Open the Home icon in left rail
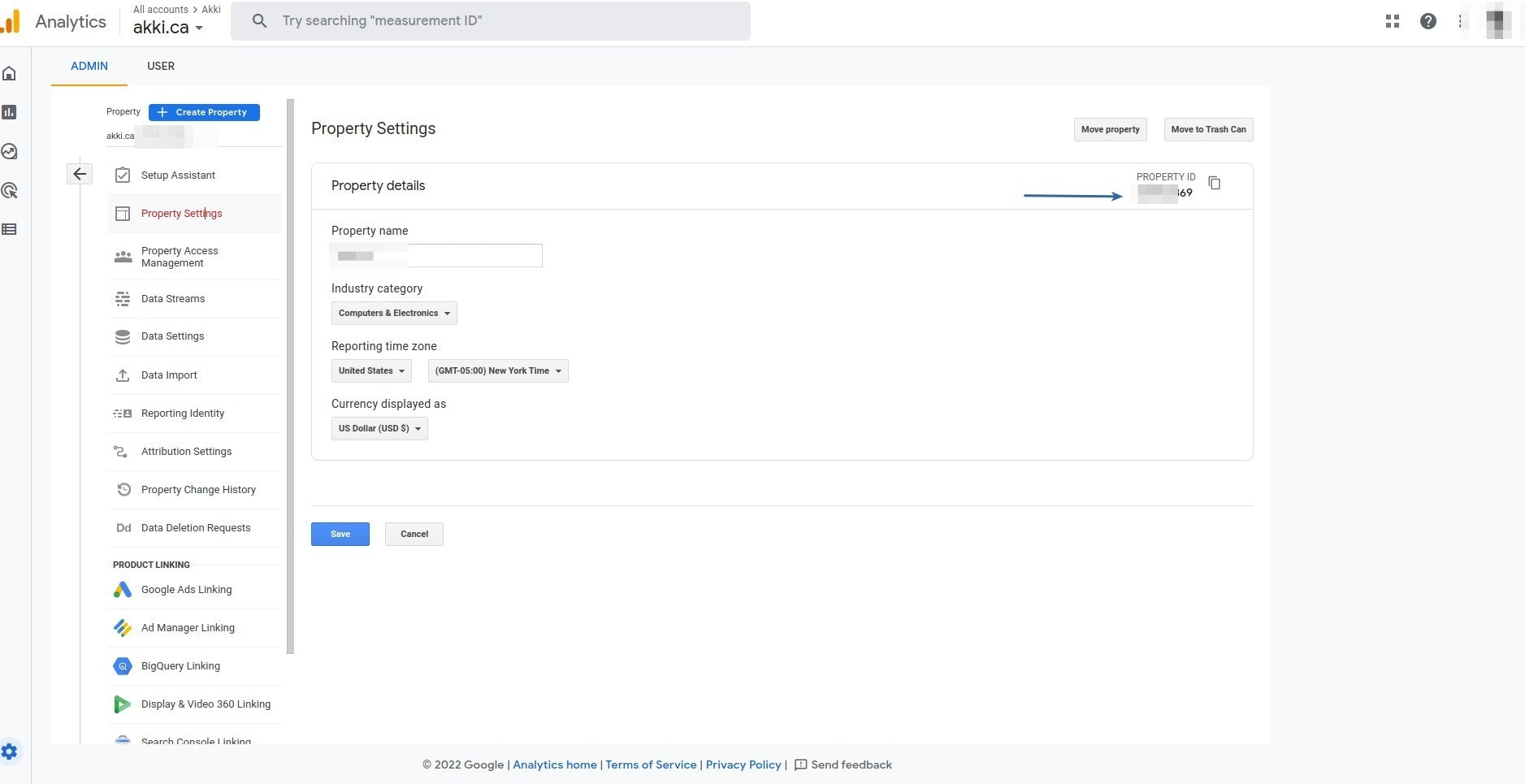The width and height of the screenshot is (1525, 784). tap(10, 74)
